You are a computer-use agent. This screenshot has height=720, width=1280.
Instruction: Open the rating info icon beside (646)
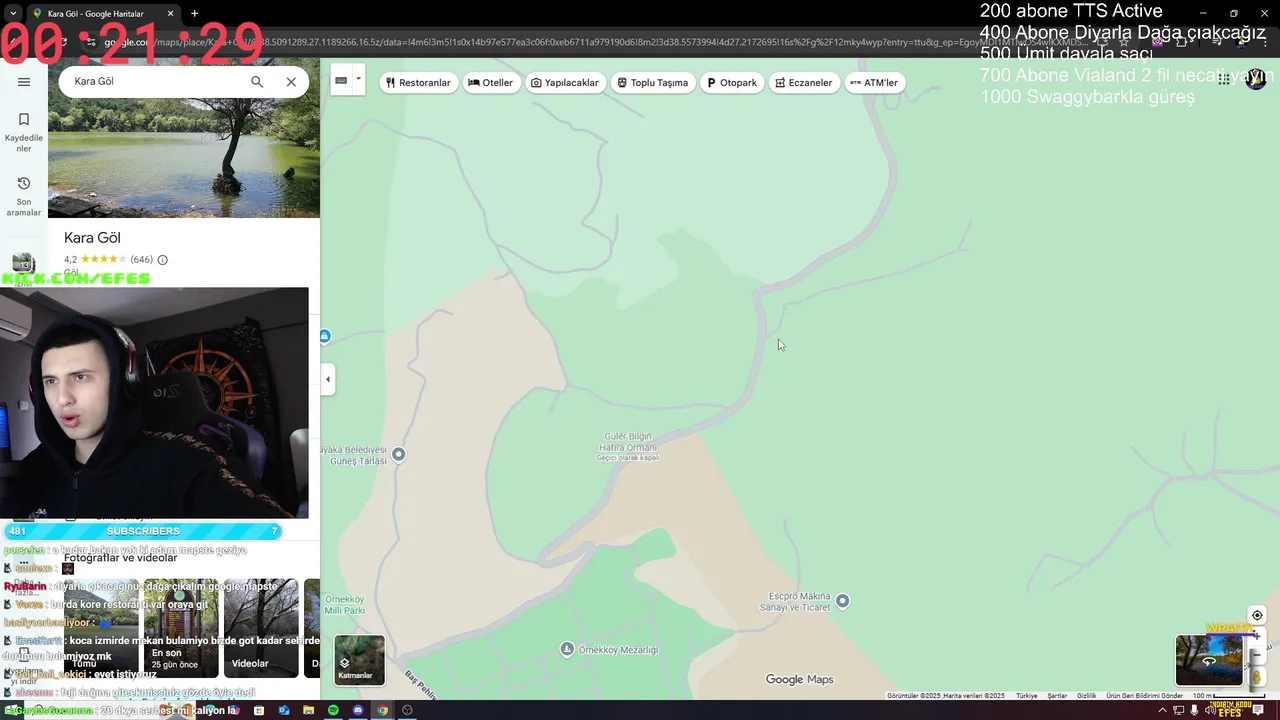click(162, 260)
